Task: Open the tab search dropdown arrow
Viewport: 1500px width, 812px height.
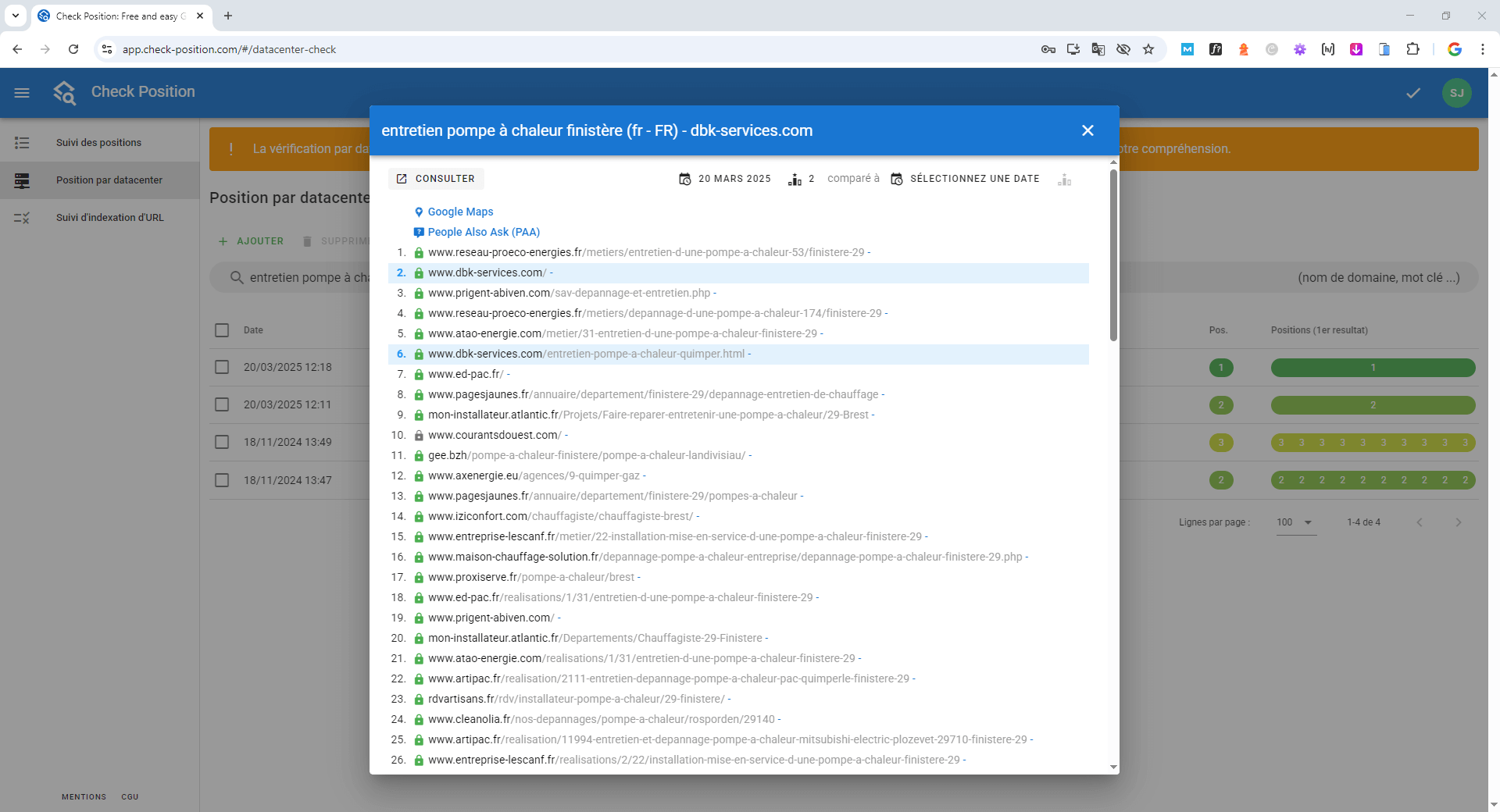Action: click(16, 16)
